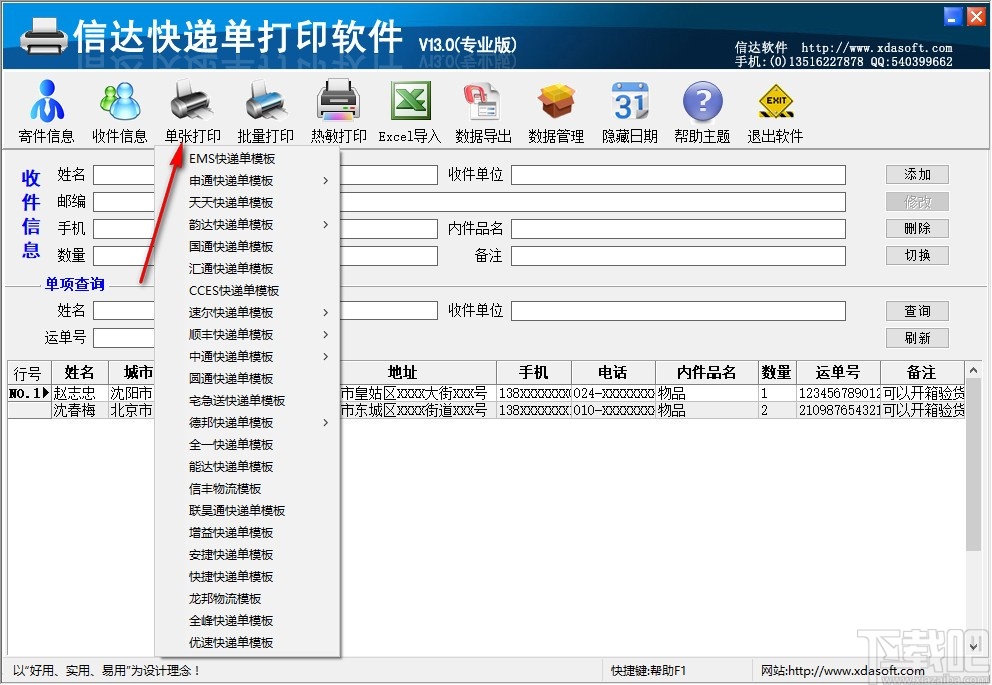Open the 批量打印 batch print tool
992x685 pixels.
point(264,110)
